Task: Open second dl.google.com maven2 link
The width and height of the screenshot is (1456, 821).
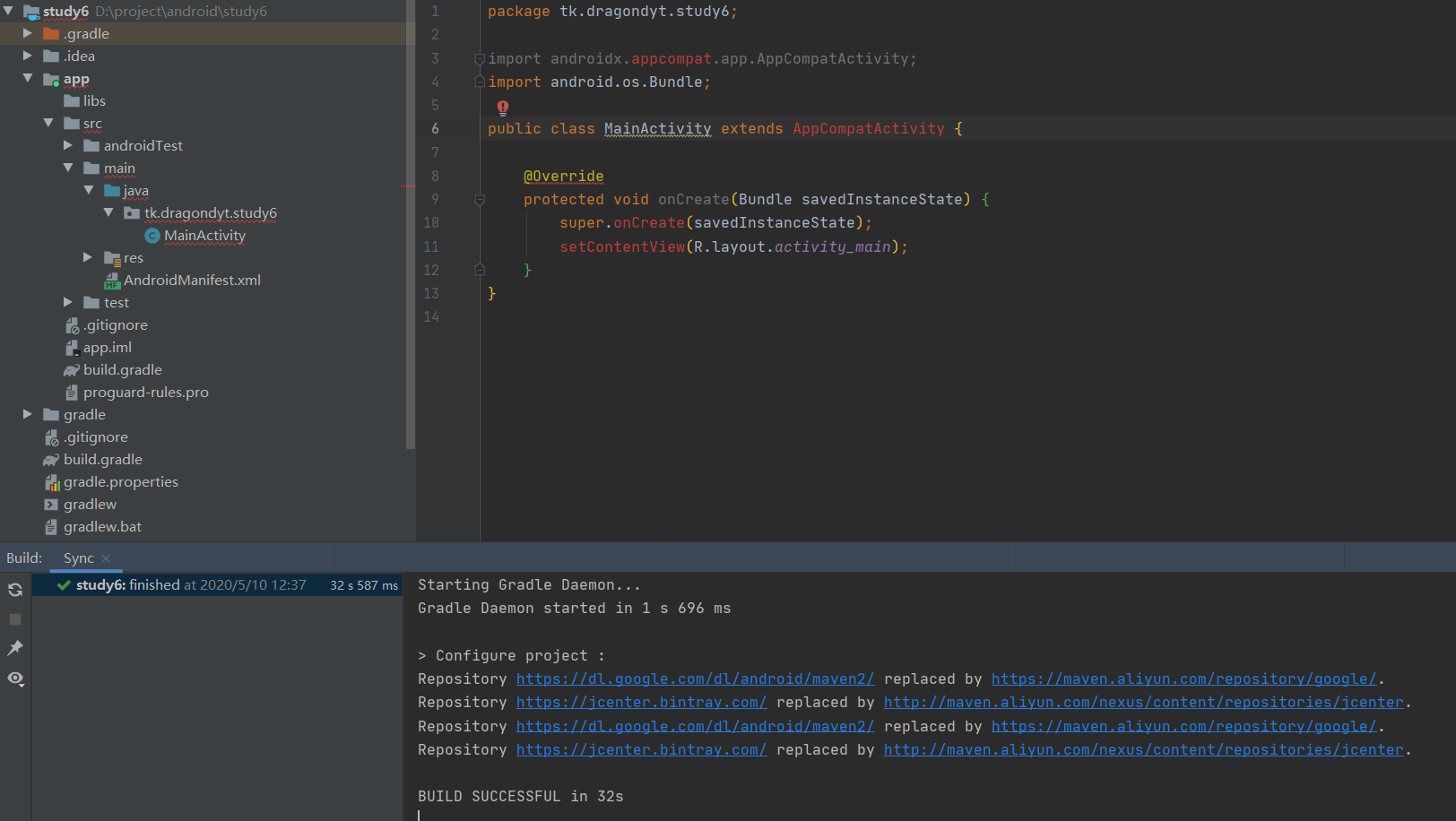Action: tap(695, 727)
